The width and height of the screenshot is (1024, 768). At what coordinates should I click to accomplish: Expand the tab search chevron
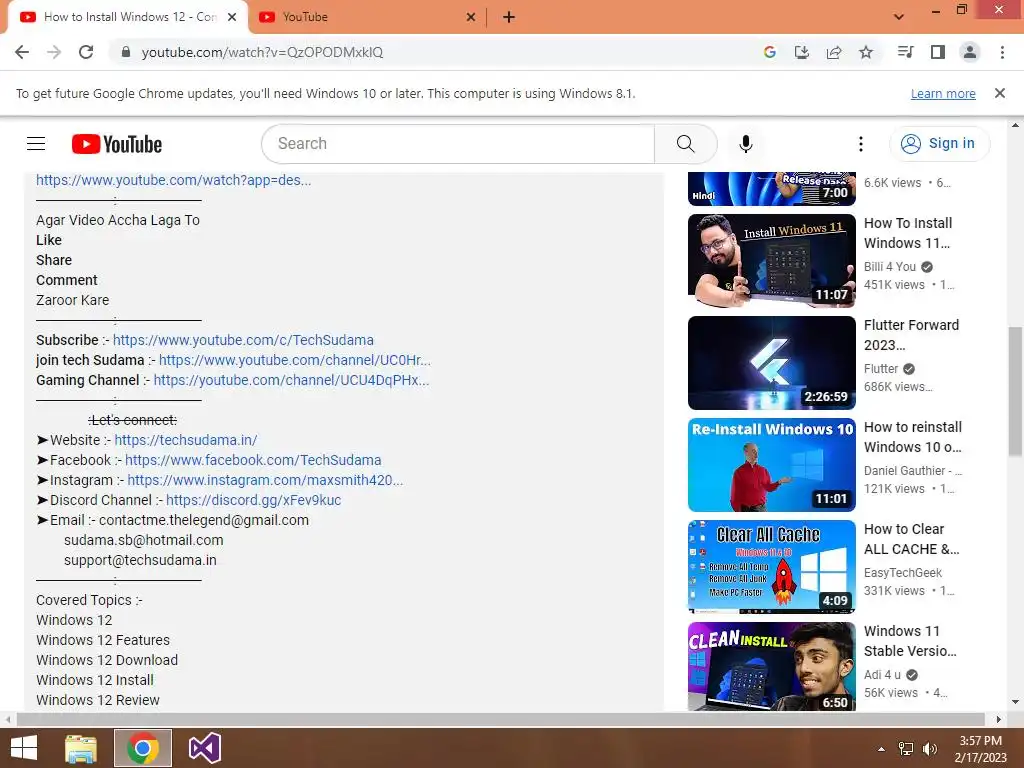899,17
